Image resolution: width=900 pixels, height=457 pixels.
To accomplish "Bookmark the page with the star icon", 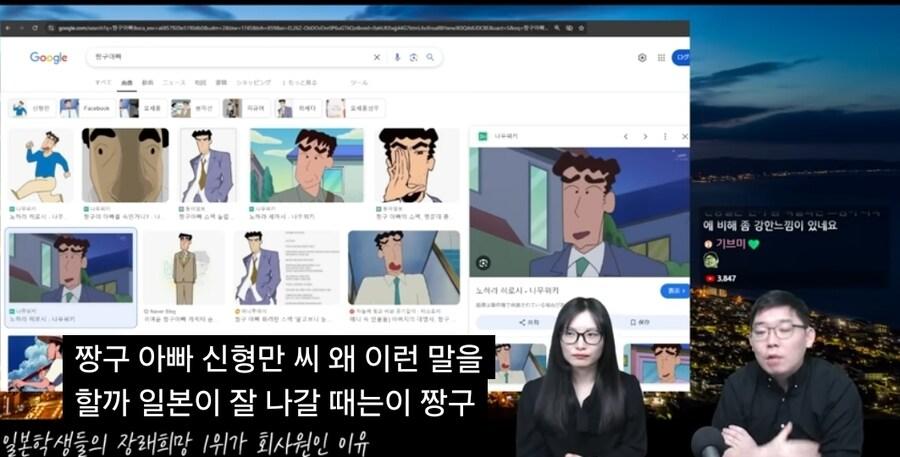I will coord(581,28).
